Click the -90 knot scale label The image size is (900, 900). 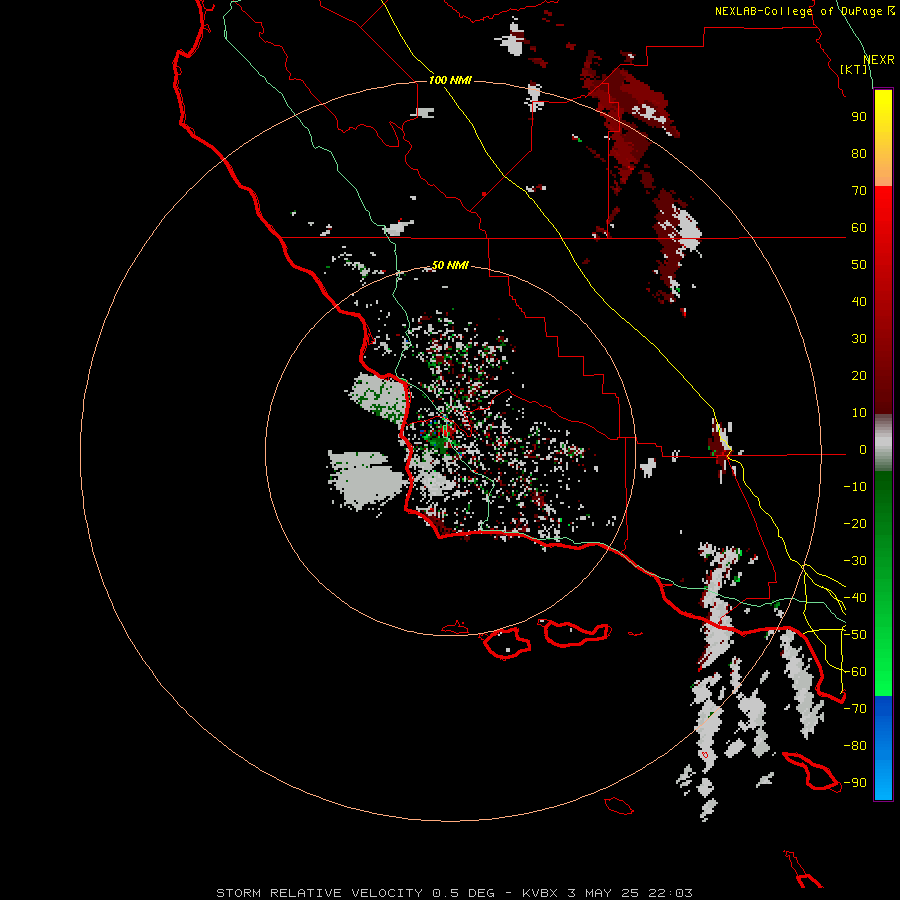click(855, 783)
